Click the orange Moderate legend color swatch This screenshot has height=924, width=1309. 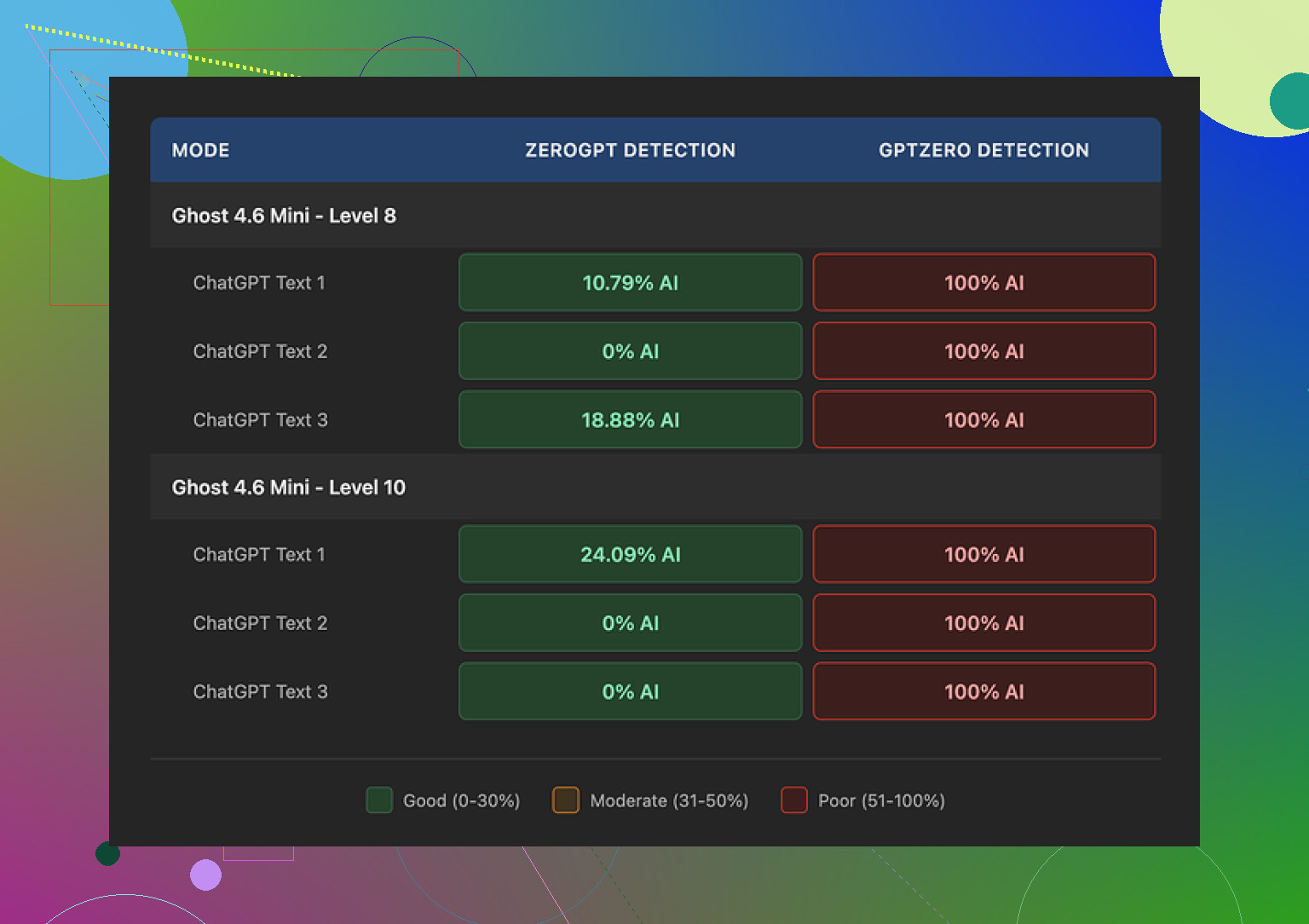(566, 800)
